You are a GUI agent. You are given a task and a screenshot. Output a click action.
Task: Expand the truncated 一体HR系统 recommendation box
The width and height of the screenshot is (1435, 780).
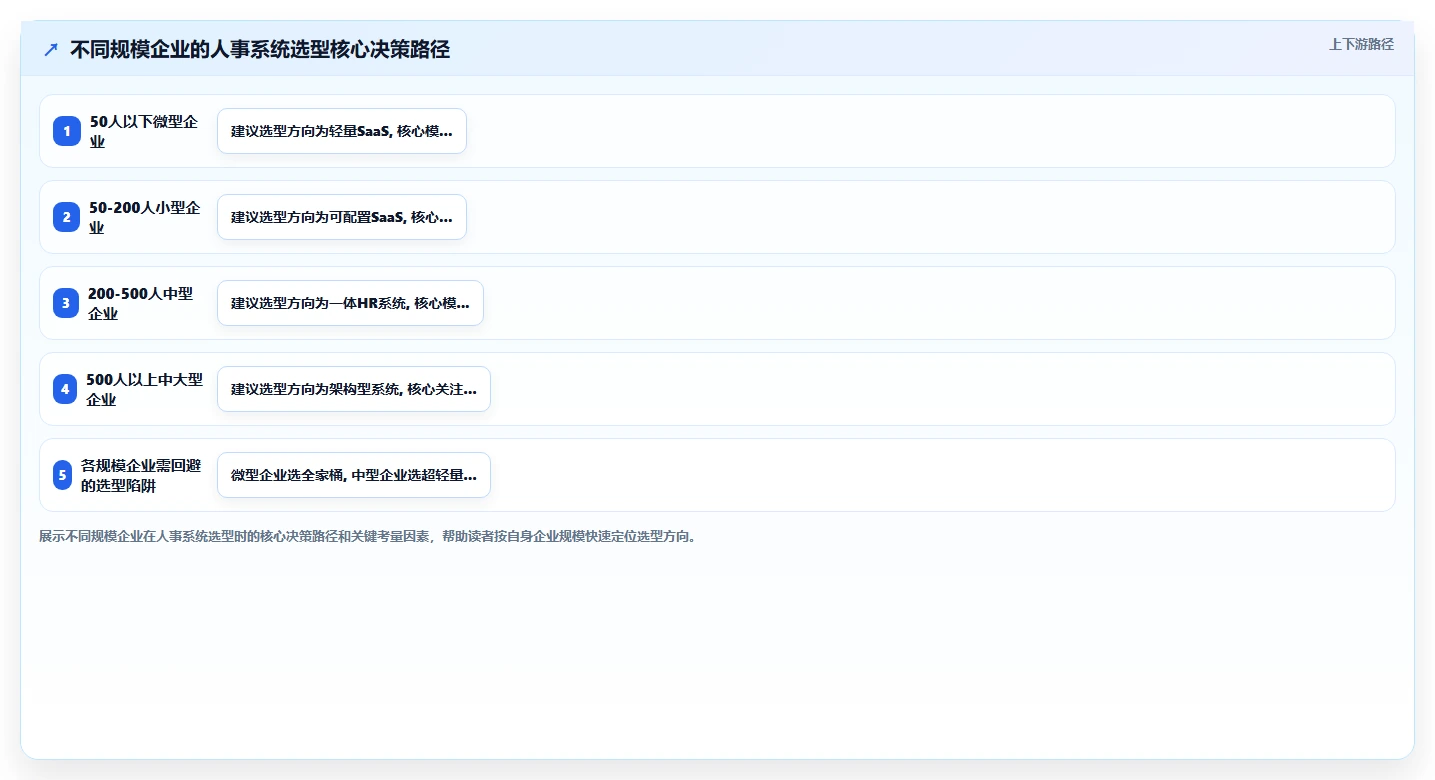pyautogui.click(x=350, y=303)
